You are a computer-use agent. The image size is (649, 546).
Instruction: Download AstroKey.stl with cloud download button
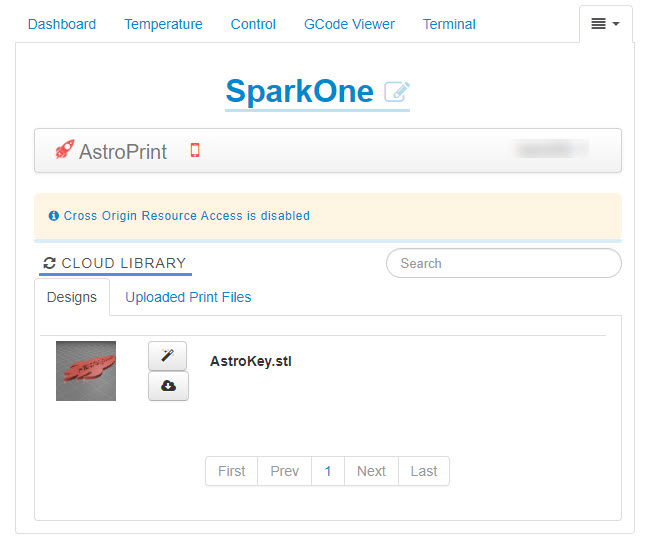tap(168, 386)
